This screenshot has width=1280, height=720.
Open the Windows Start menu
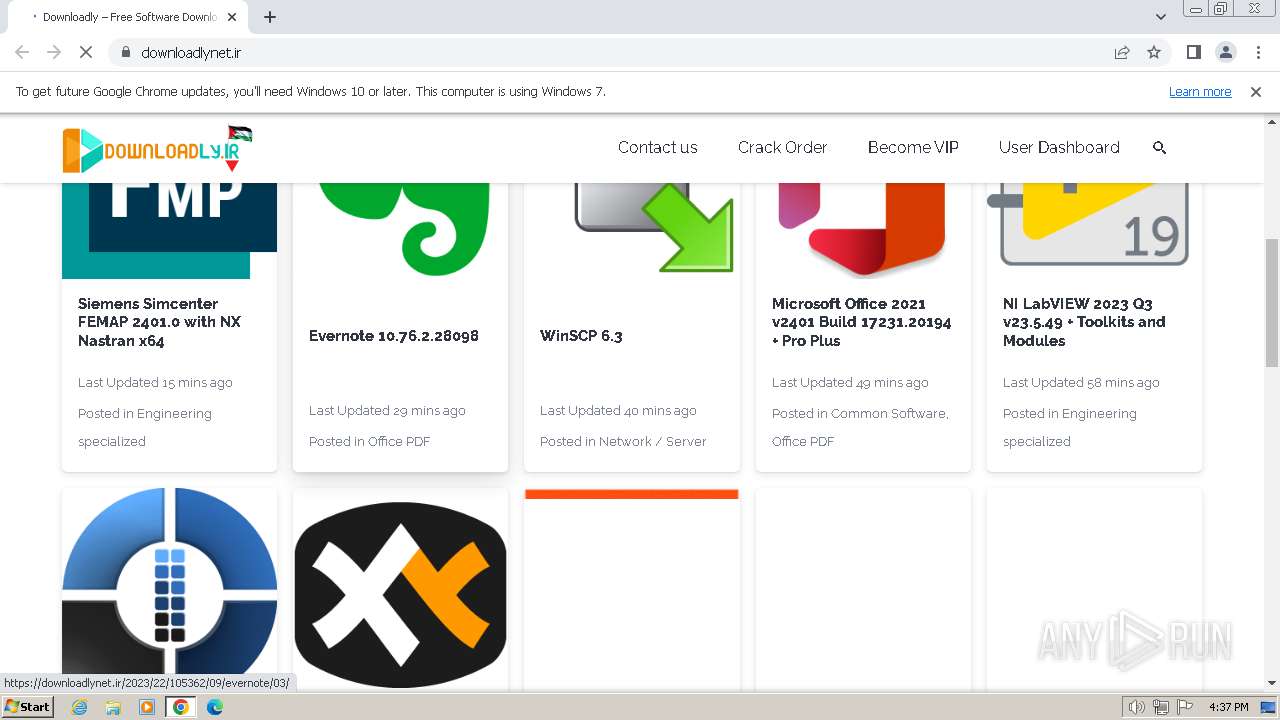(27, 707)
